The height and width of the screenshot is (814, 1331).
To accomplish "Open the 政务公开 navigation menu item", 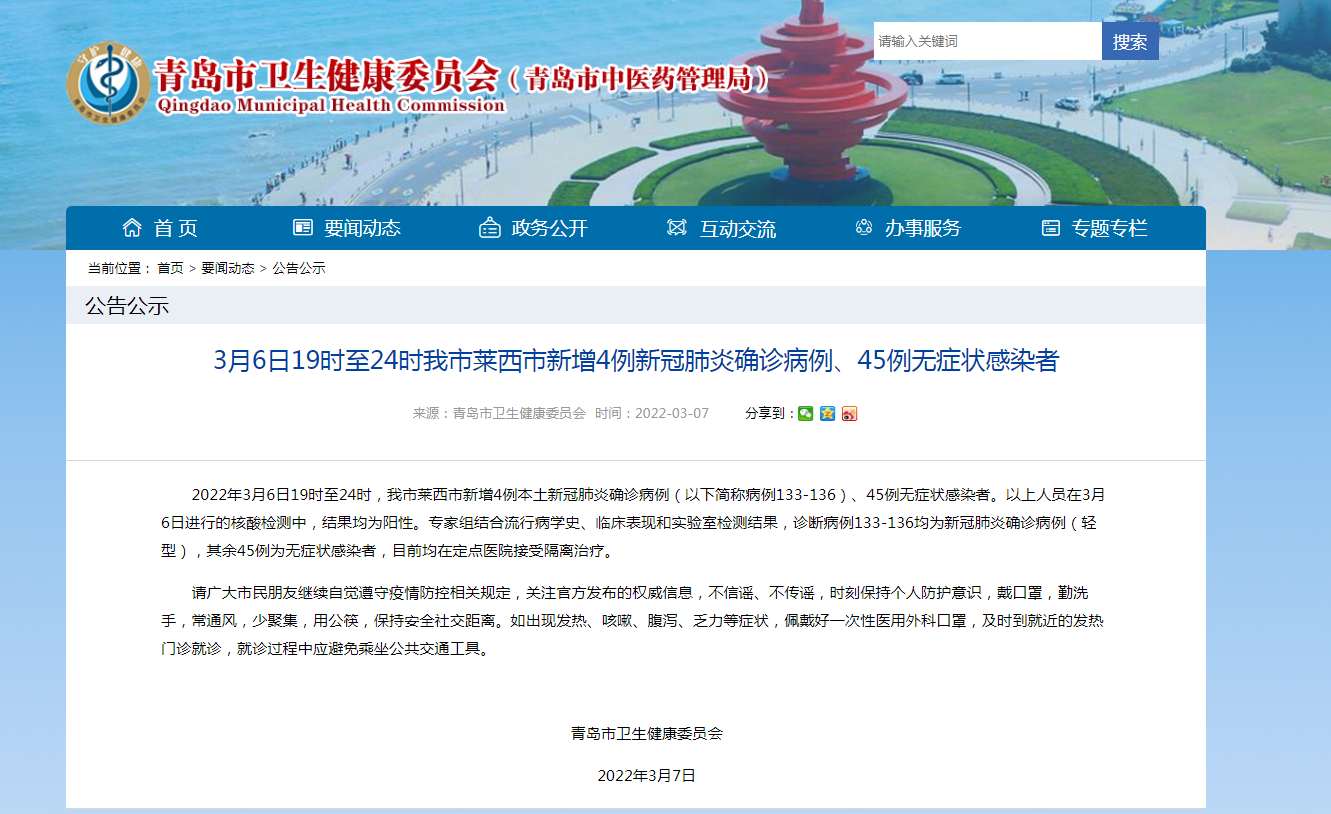I will [x=549, y=228].
